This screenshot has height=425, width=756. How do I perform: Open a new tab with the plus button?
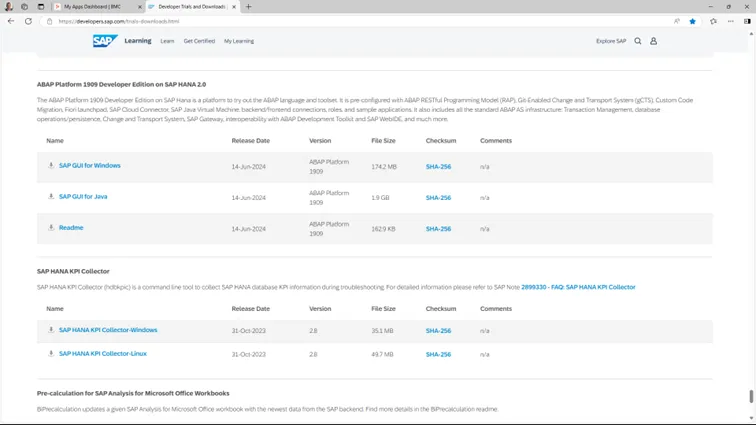pyautogui.click(x=248, y=7)
